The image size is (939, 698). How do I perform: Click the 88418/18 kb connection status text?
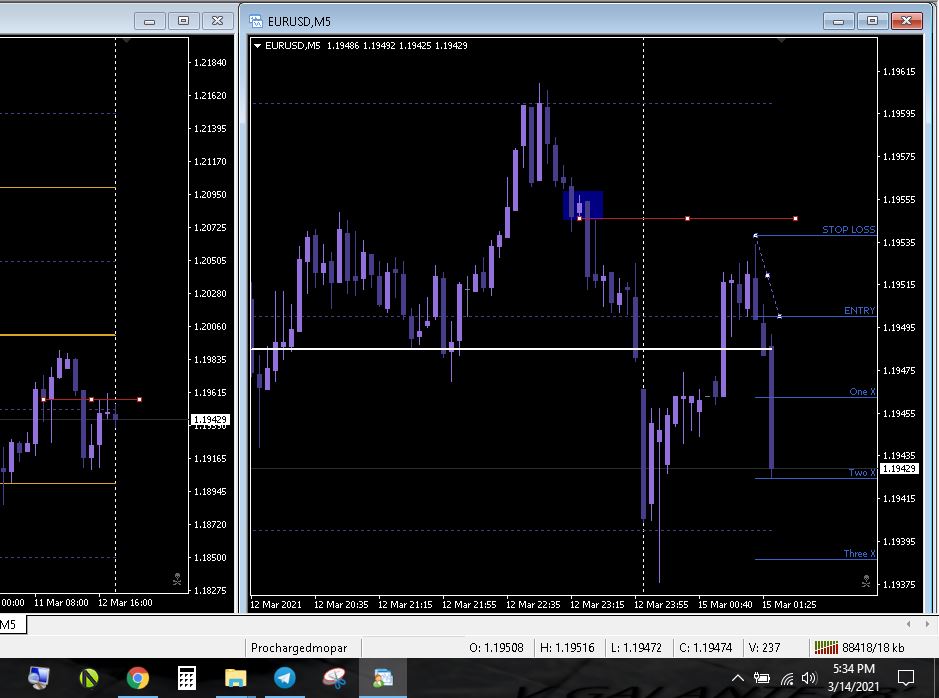873,648
